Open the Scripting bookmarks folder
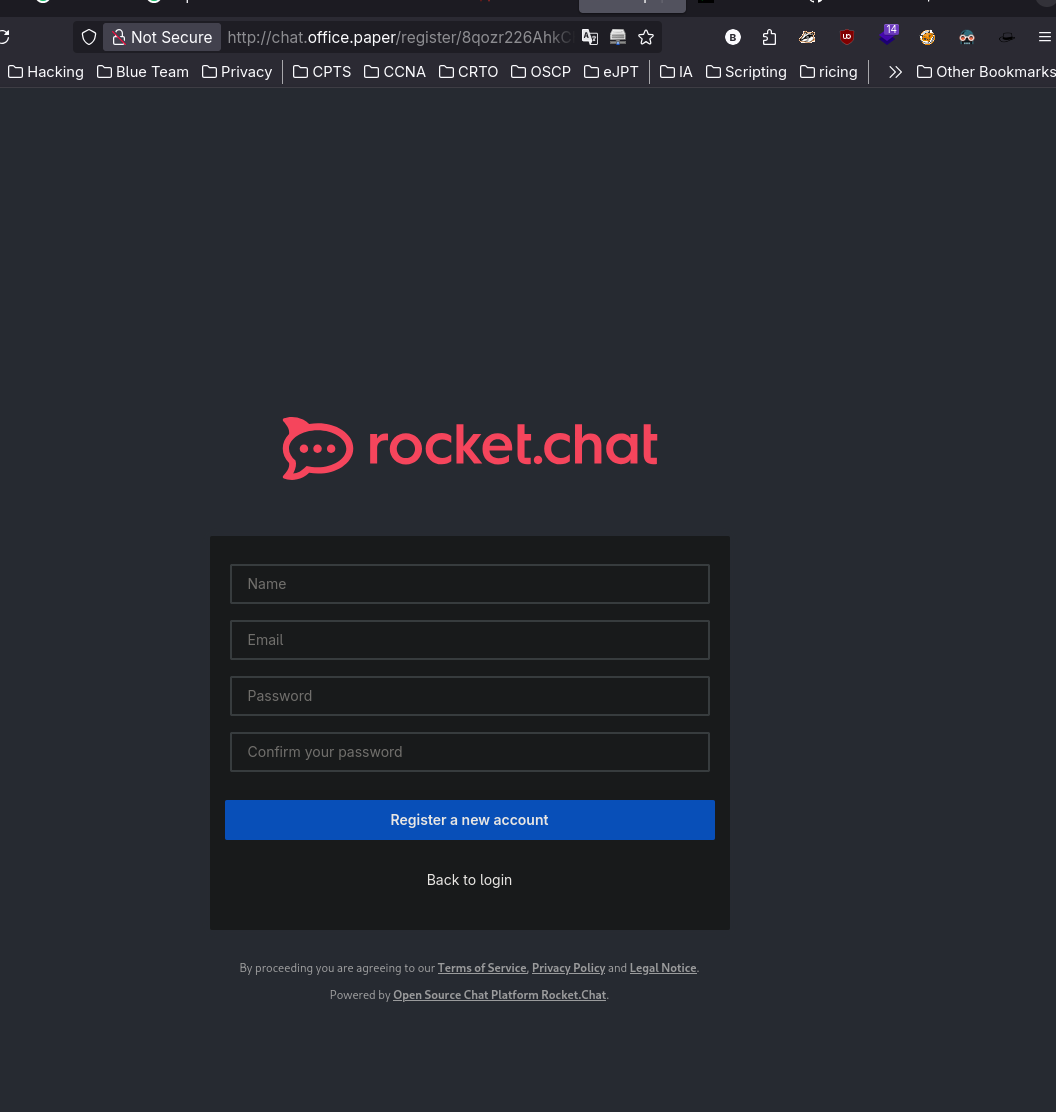 coord(746,72)
